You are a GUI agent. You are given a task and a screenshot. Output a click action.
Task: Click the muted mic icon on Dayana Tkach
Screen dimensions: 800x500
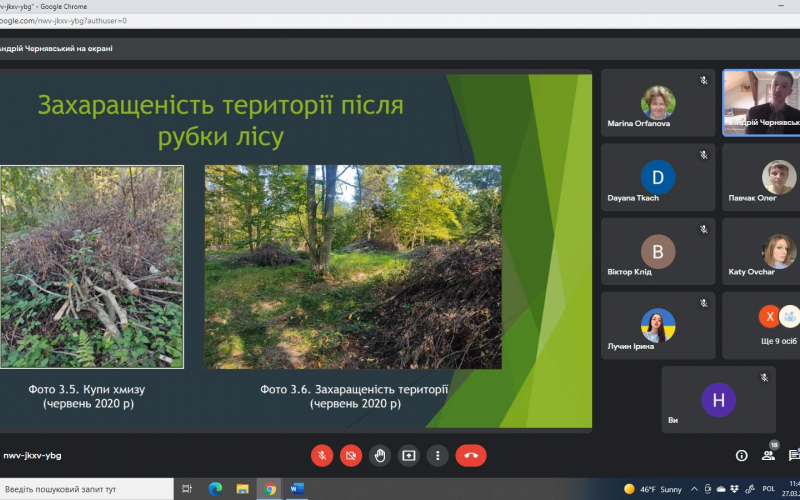tap(704, 155)
